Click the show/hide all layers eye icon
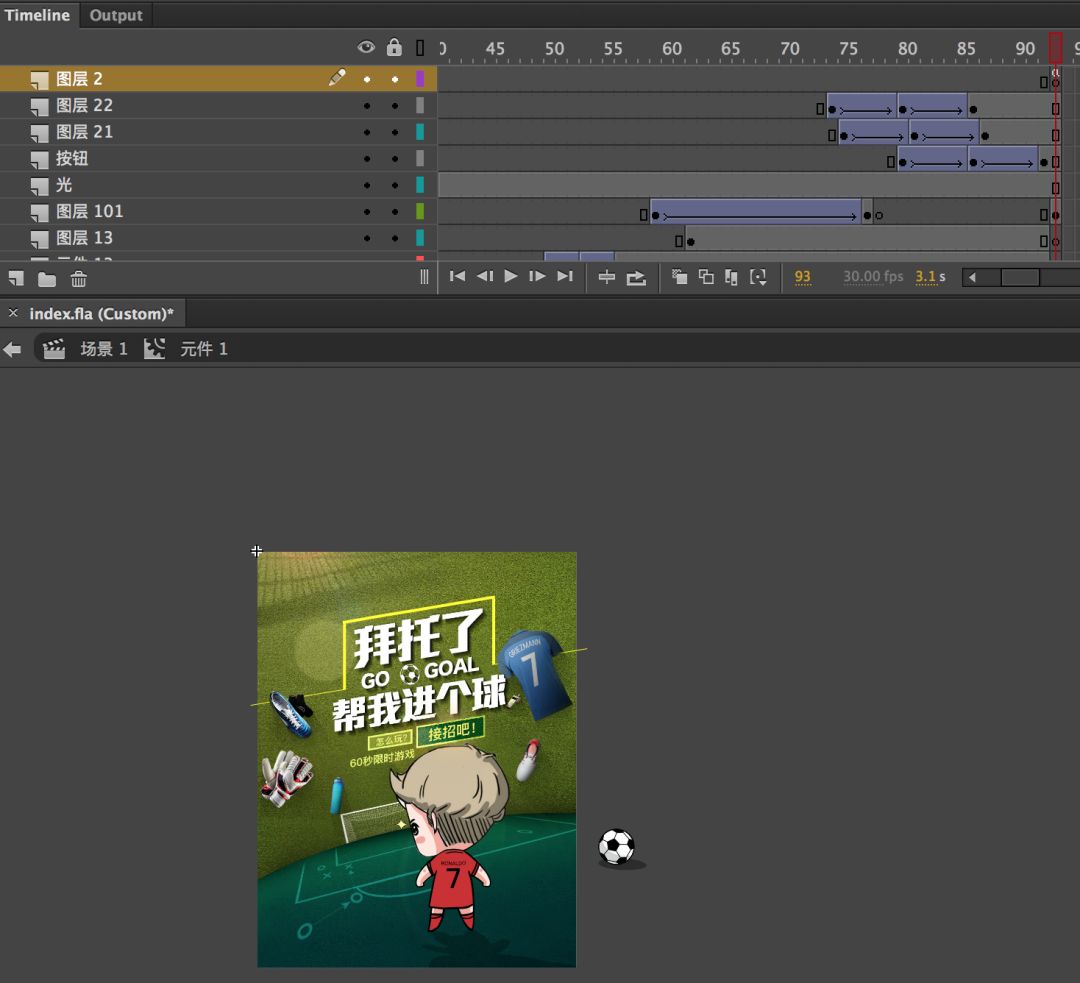Viewport: 1080px width, 983px height. [366, 47]
